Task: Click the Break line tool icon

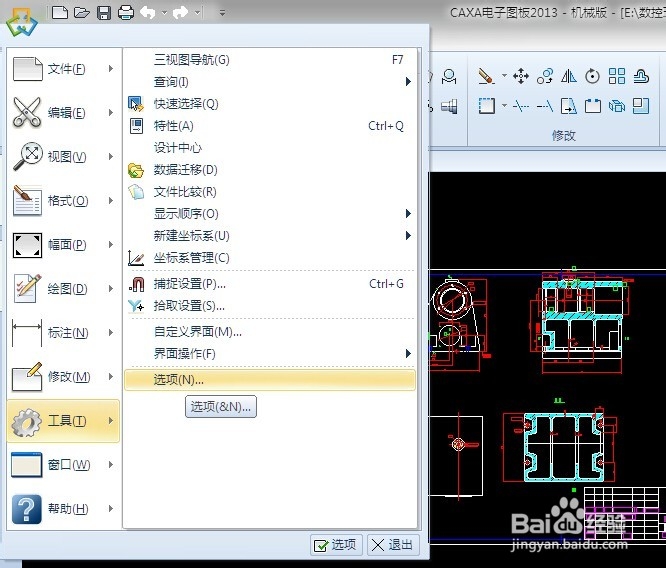Action: [521, 106]
